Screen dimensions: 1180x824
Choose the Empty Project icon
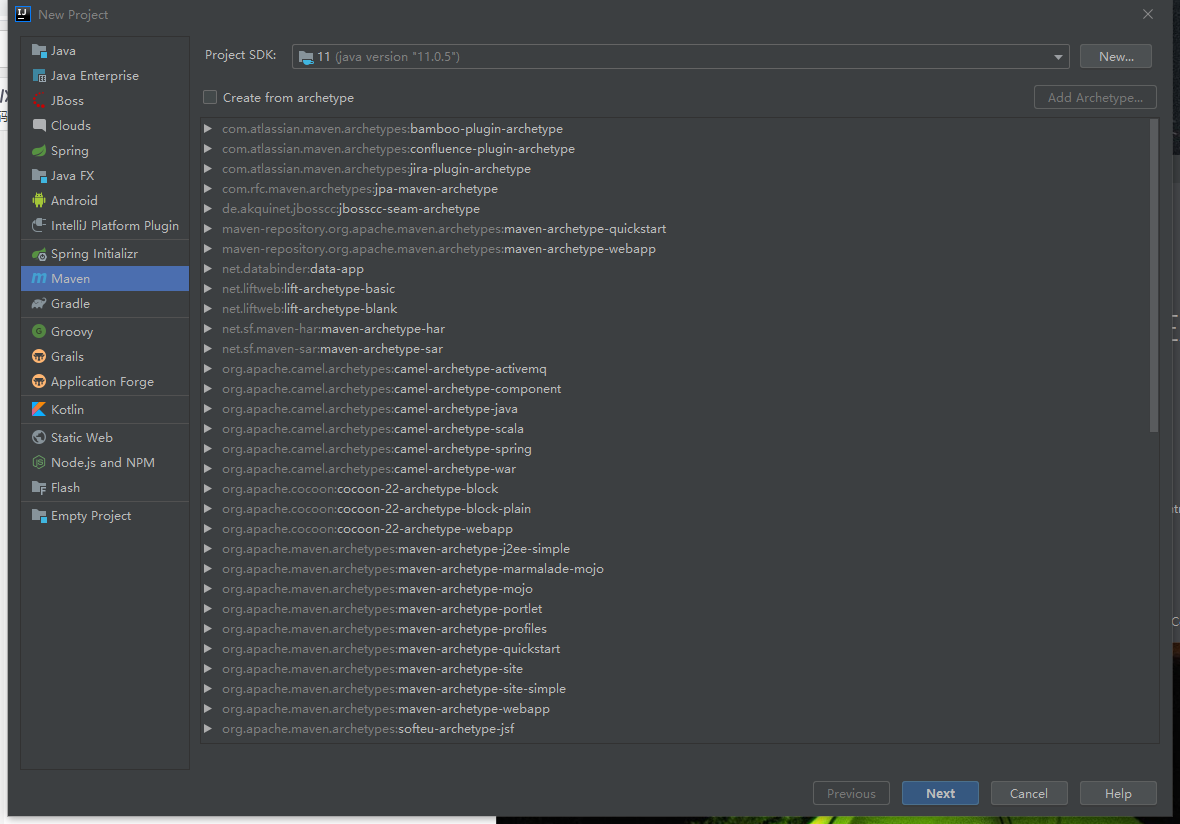click(39, 515)
